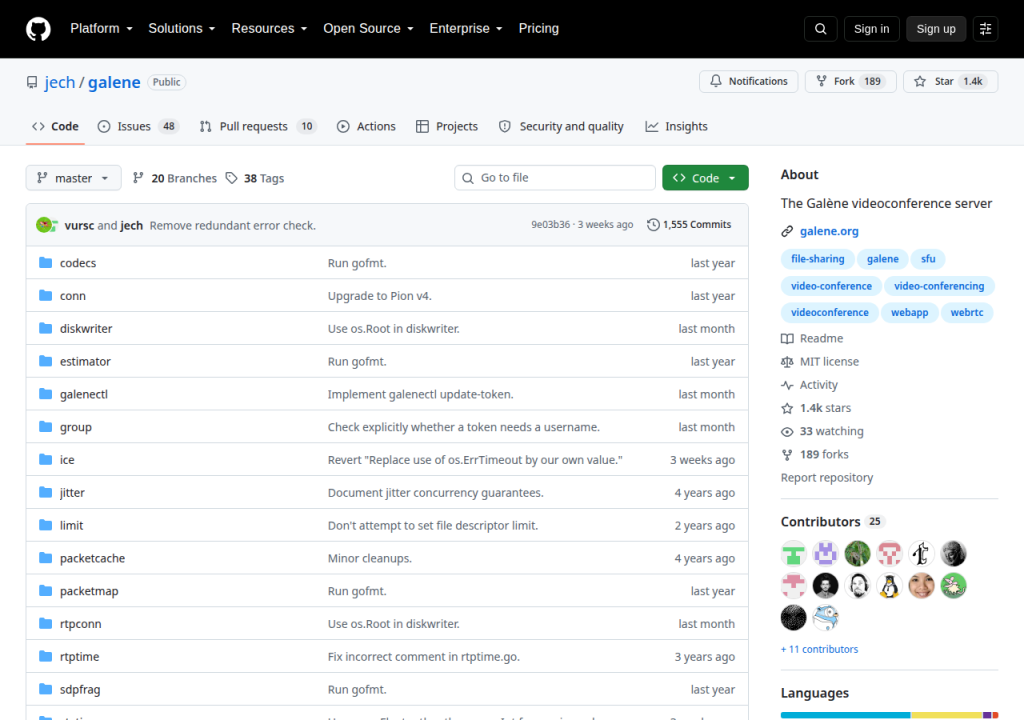The image size is (1024, 720).
Task: Open the rtpconn folder
Action: click(x=80, y=624)
